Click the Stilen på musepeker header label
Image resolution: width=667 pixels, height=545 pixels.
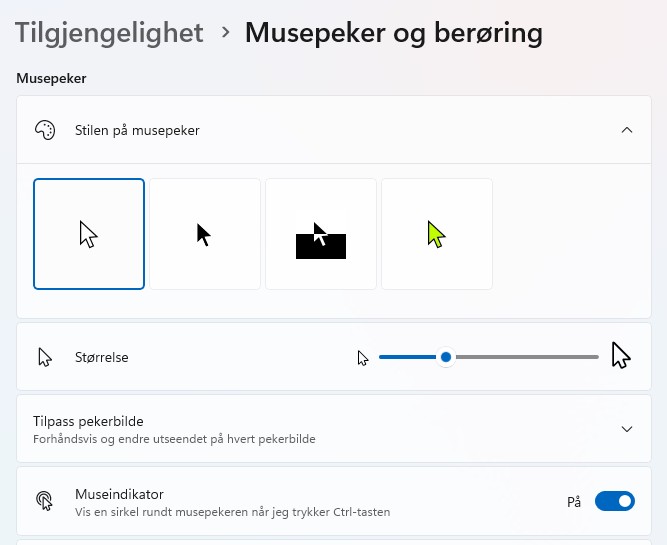[137, 130]
